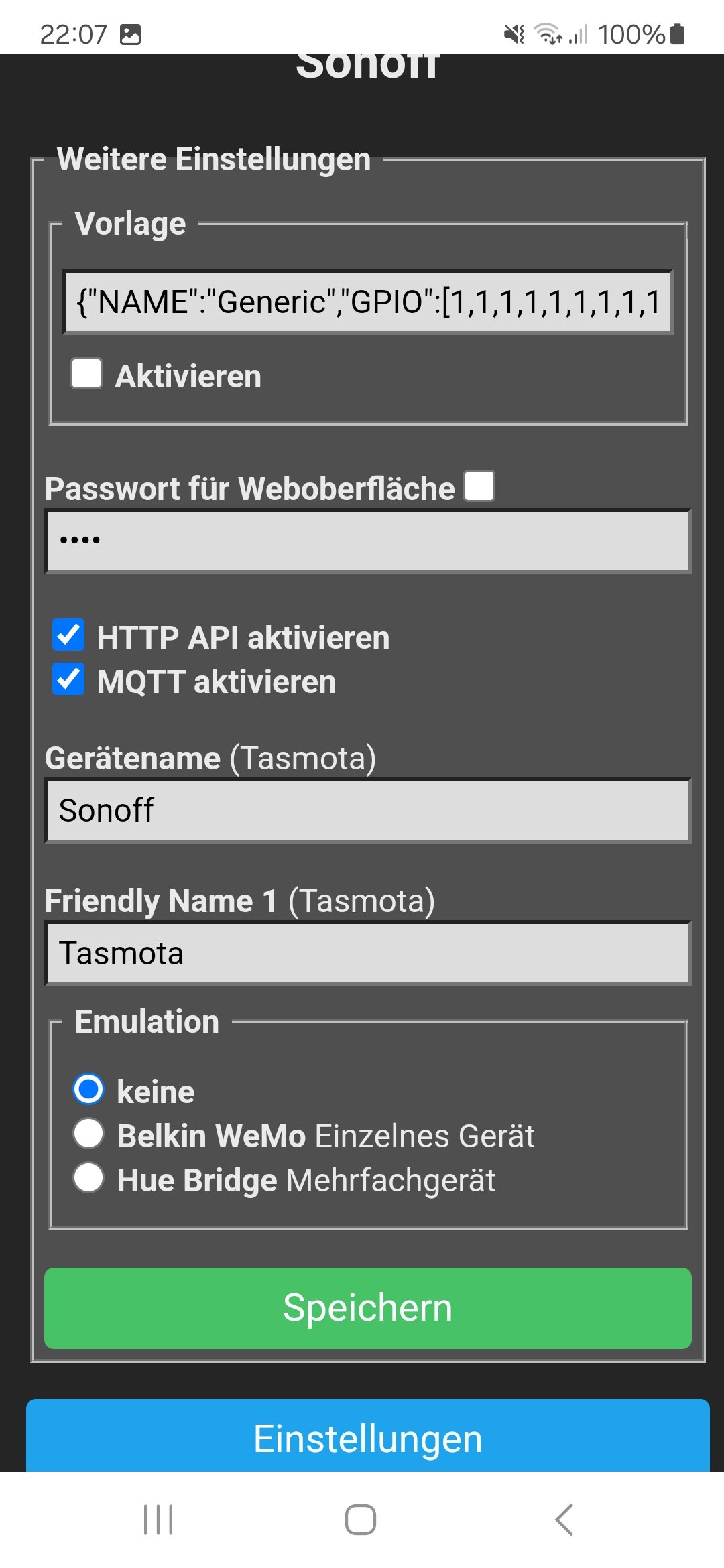Tap the screenshot image icon in status bar
The width and height of the screenshot is (724, 1568).
[x=130, y=34]
